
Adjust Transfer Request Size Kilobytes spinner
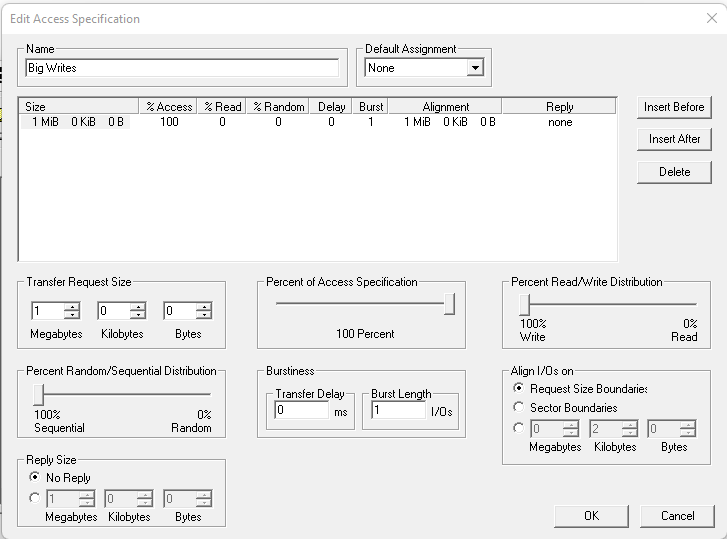[x=138, y=311]
